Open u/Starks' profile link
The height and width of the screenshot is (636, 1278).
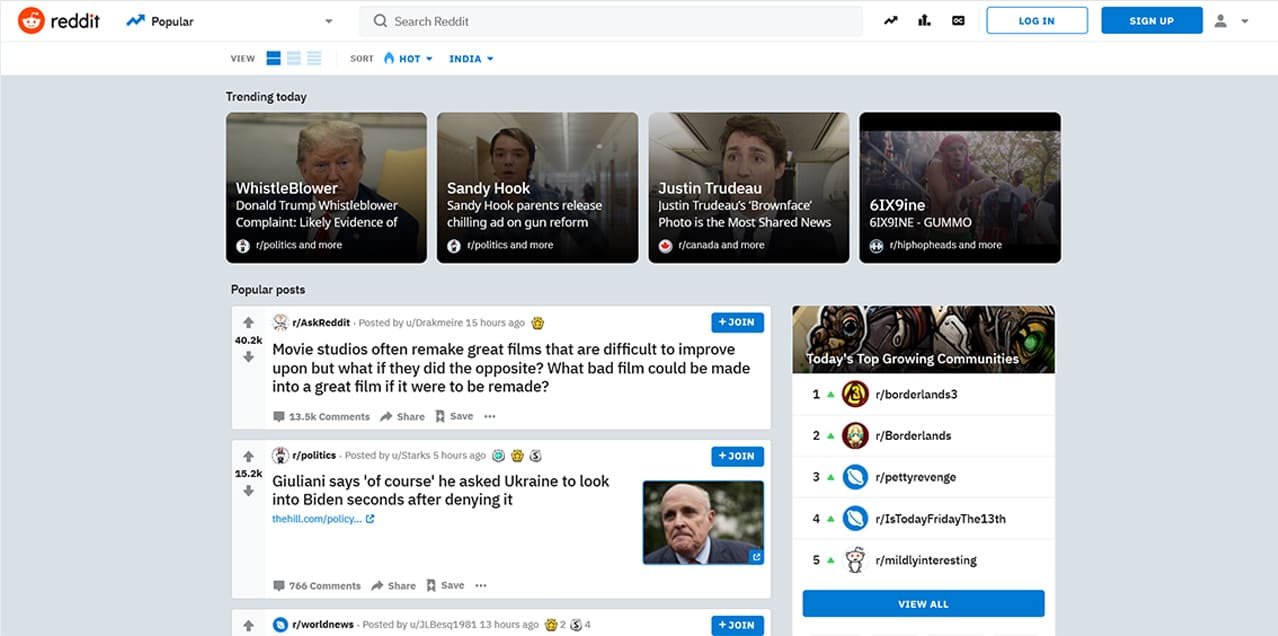[x=411, y=456]
